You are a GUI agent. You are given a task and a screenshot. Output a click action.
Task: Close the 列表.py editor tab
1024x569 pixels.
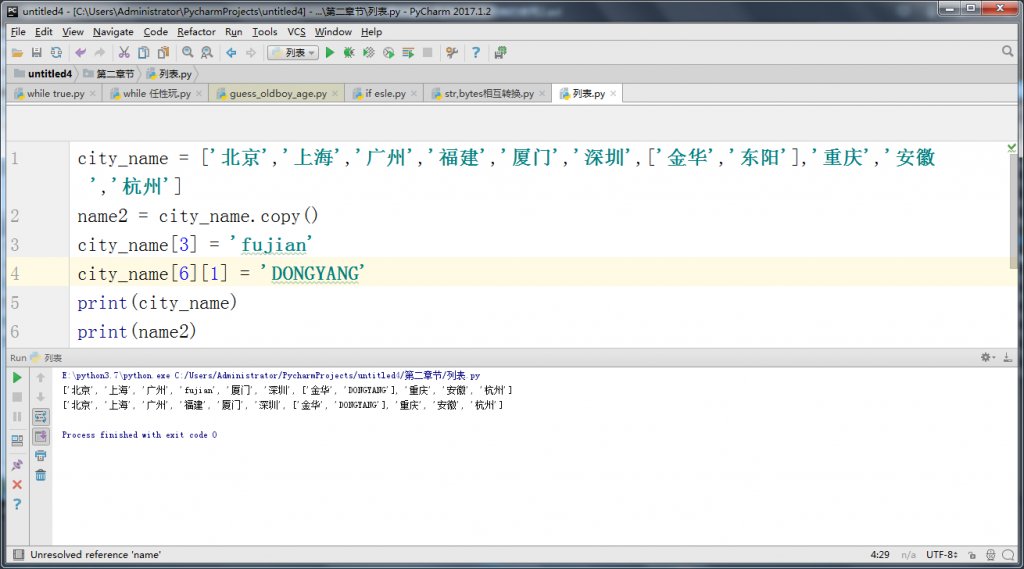pyautogui.click(x=613, y=94)
